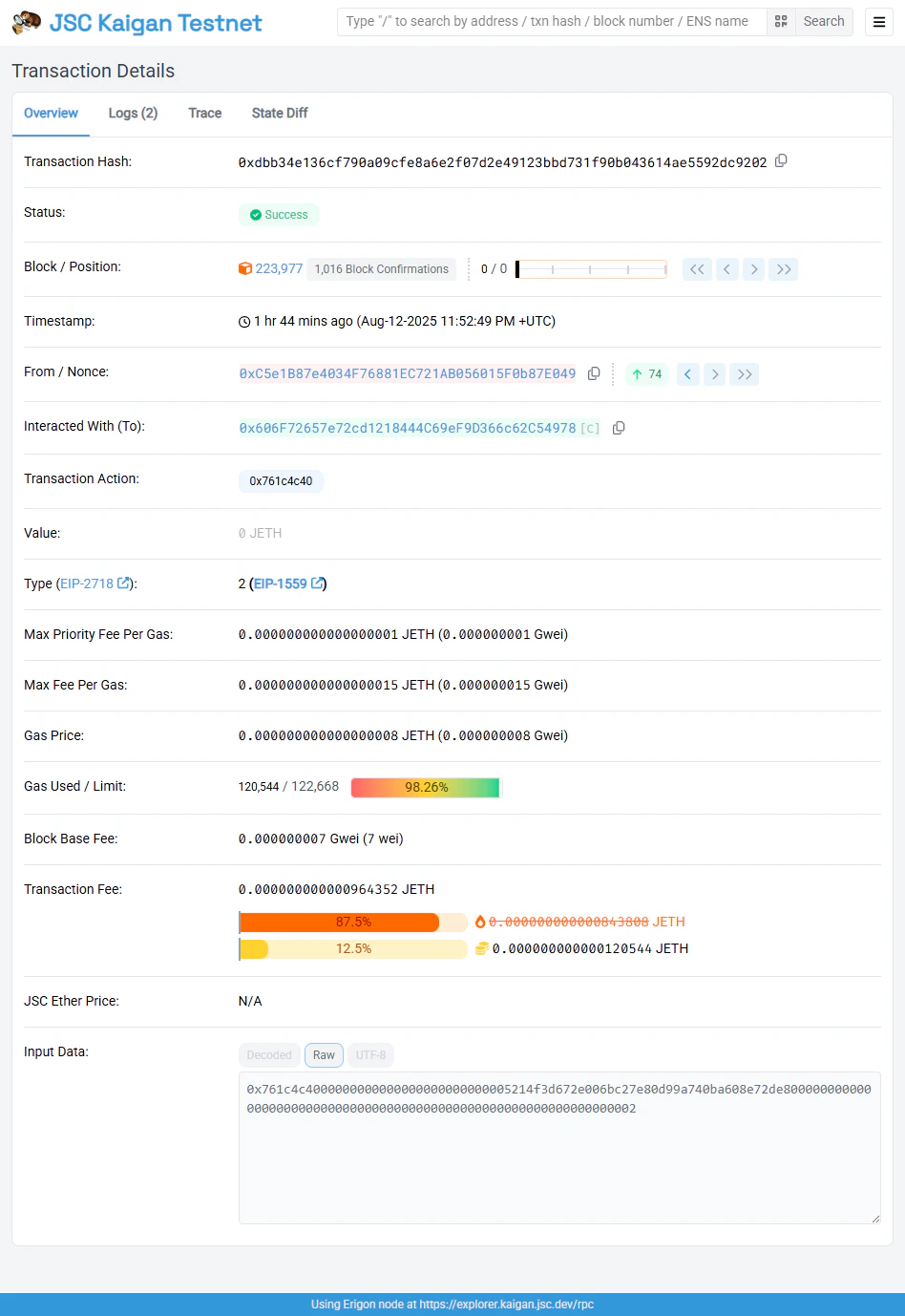Click the 0x761c4c40 transaction action badge
The image size is (905, 1316).
(x=281, y=481)
